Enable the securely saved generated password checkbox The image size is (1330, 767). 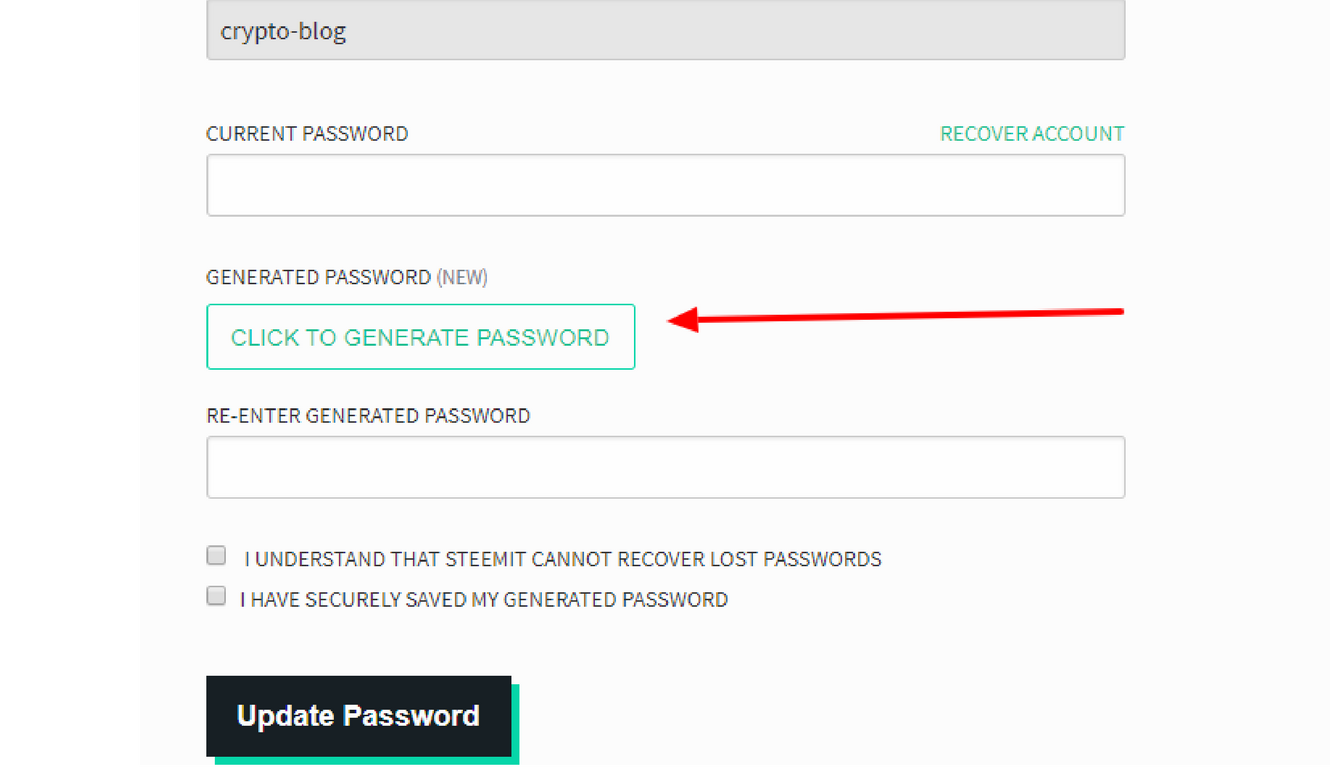click(x=216, y=596)
